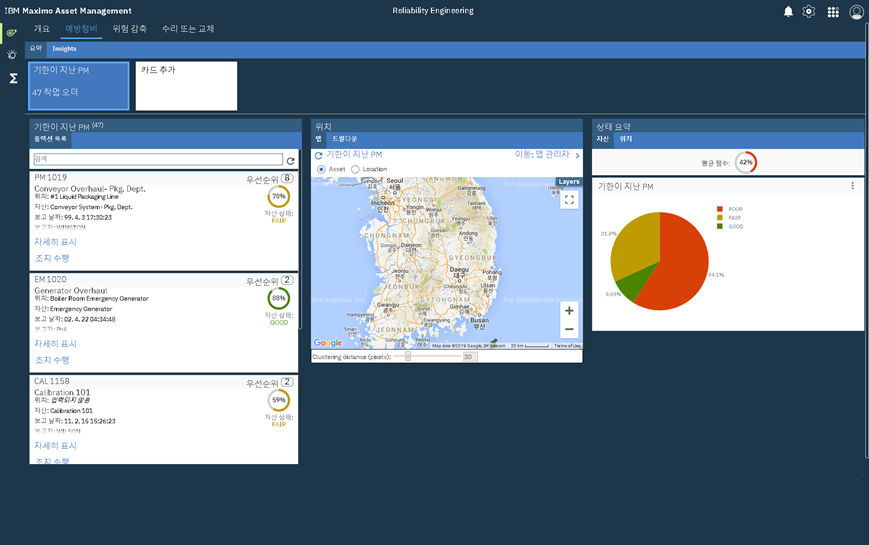869x545 pixels.
Task: Select the 자산 tab in 상태 요약
Action: (x=602, y=139)
